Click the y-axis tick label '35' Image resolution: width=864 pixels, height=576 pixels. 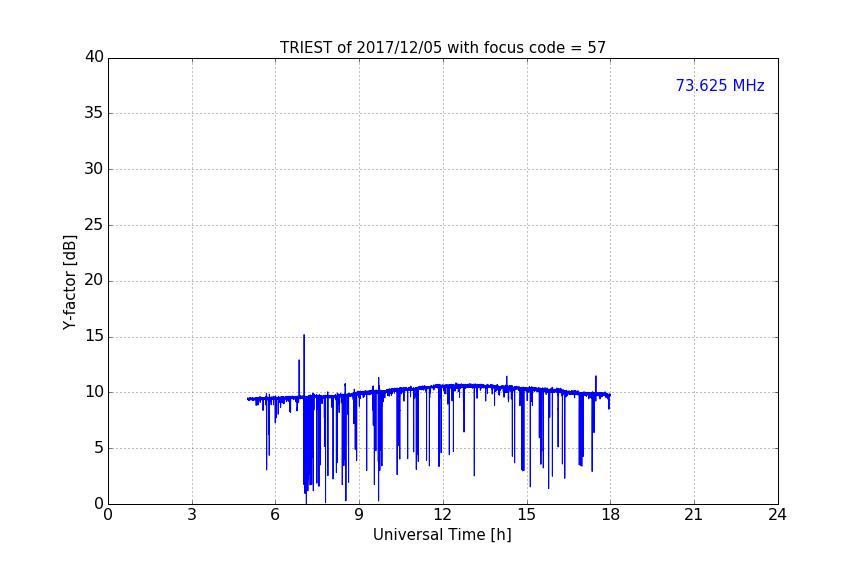pyautogui.click(x=94, y=113)
